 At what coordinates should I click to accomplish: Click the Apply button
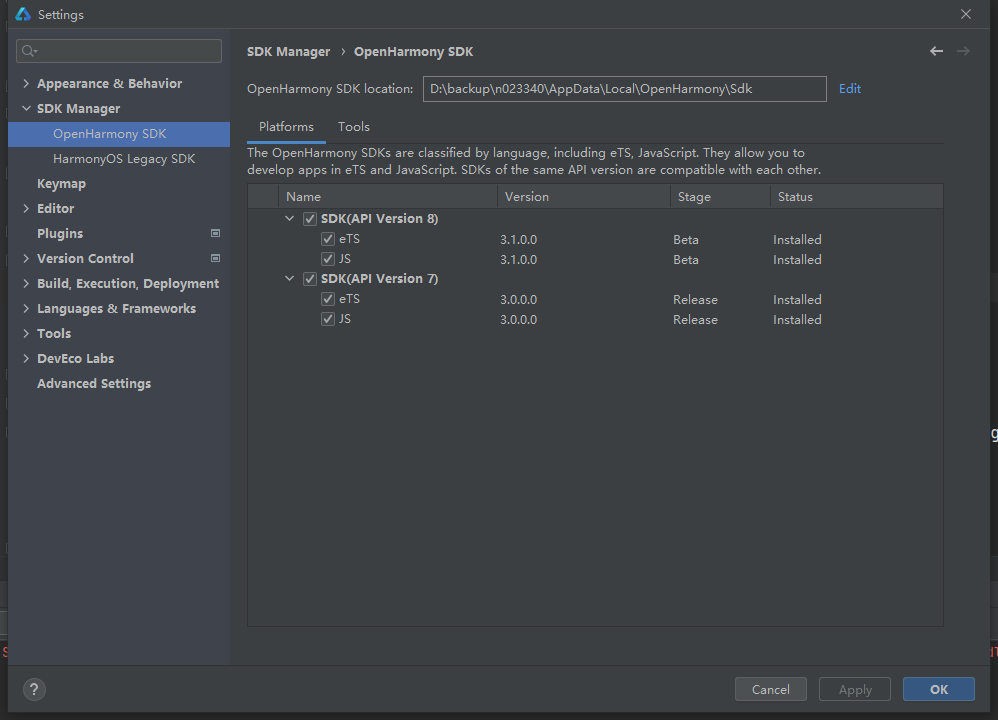(855, 689)
